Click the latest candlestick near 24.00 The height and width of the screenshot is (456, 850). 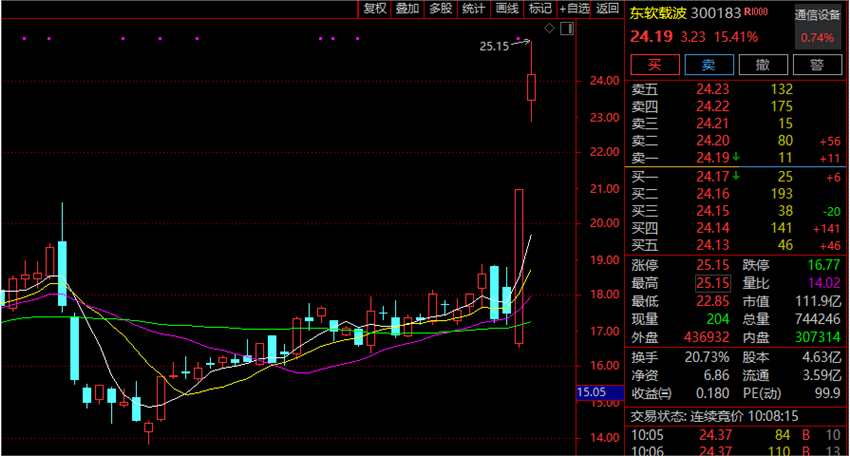(x=531, y=87)
